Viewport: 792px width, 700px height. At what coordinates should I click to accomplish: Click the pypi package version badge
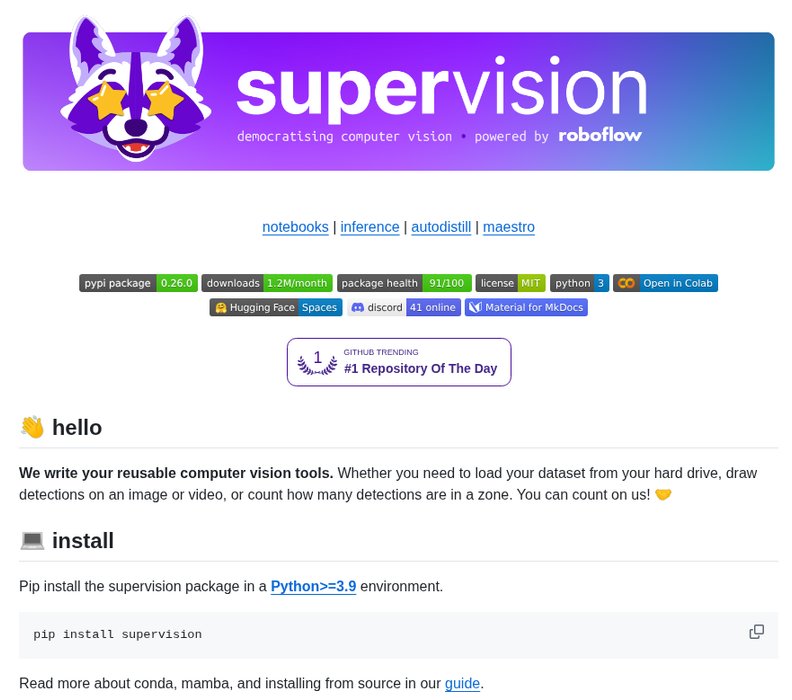coord(138,283)
